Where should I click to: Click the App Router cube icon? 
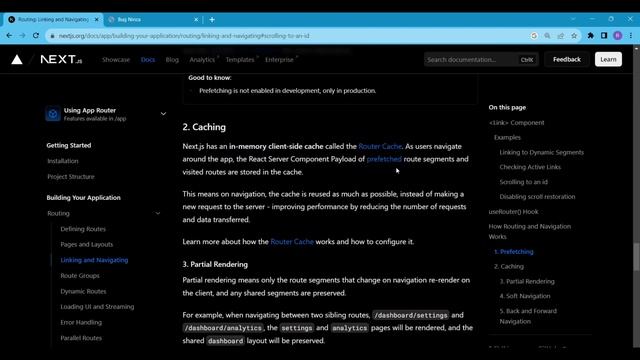(x=53, y=114)
